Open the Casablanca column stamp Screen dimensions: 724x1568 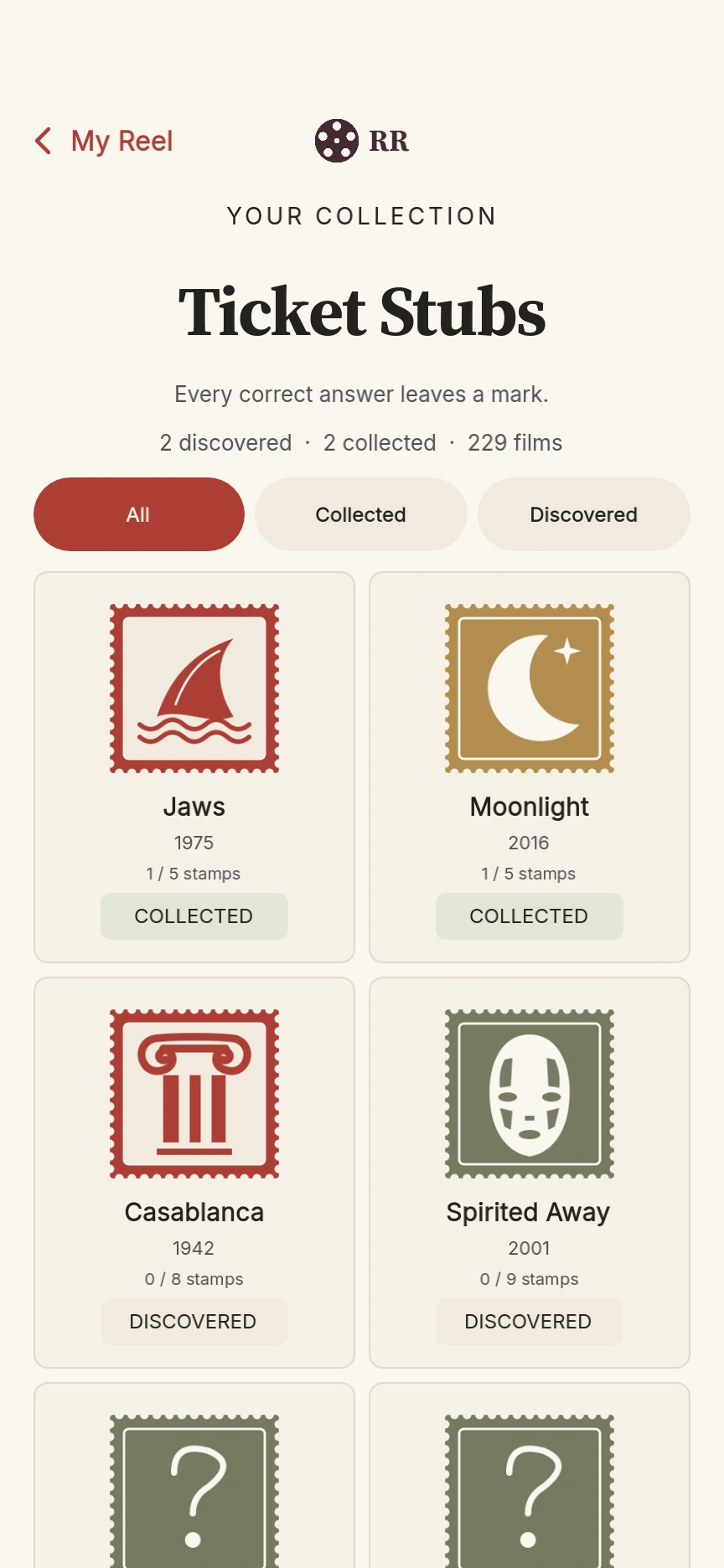click(x=194, y=1094)
